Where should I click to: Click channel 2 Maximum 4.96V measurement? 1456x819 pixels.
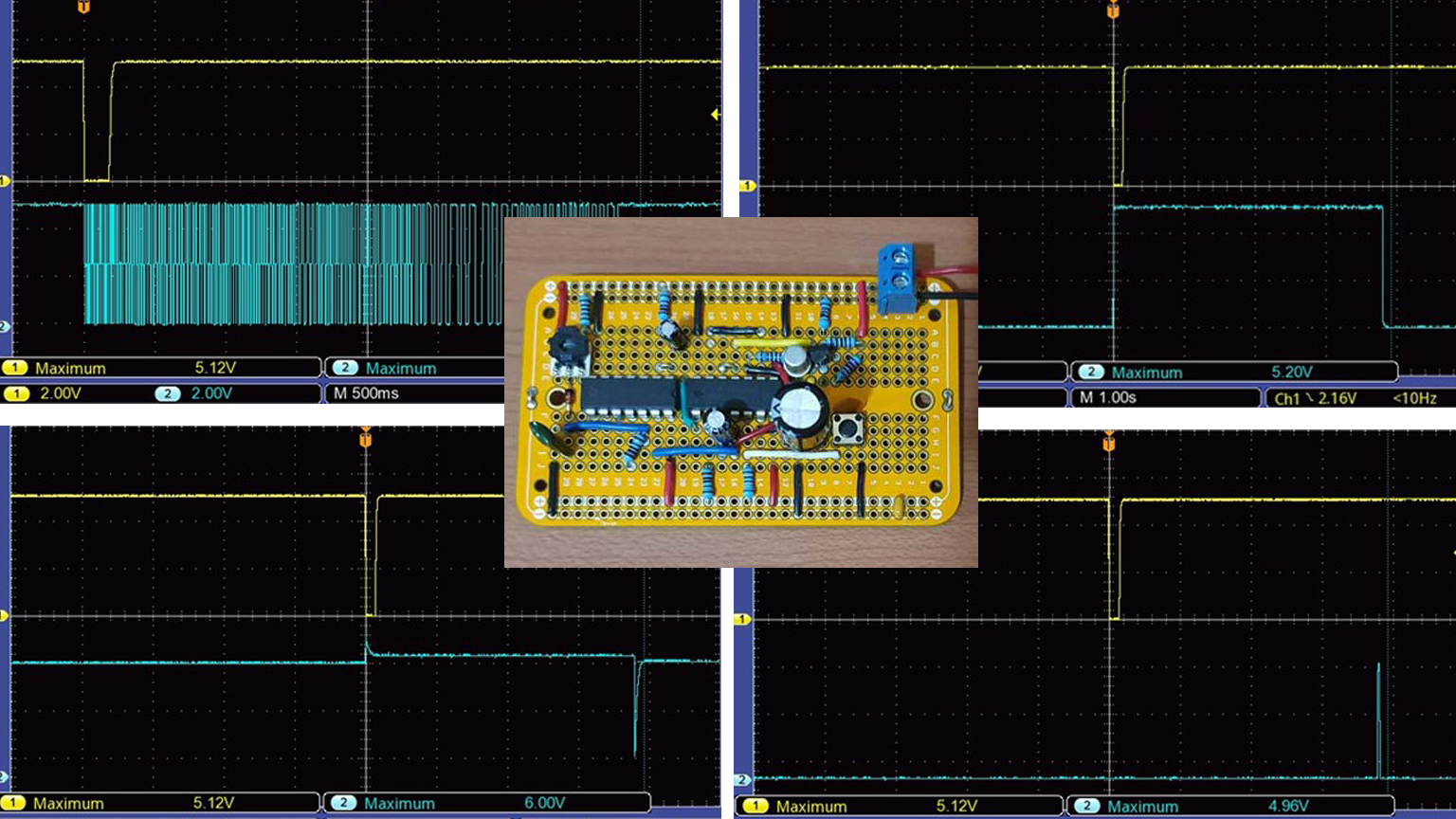1229,806
